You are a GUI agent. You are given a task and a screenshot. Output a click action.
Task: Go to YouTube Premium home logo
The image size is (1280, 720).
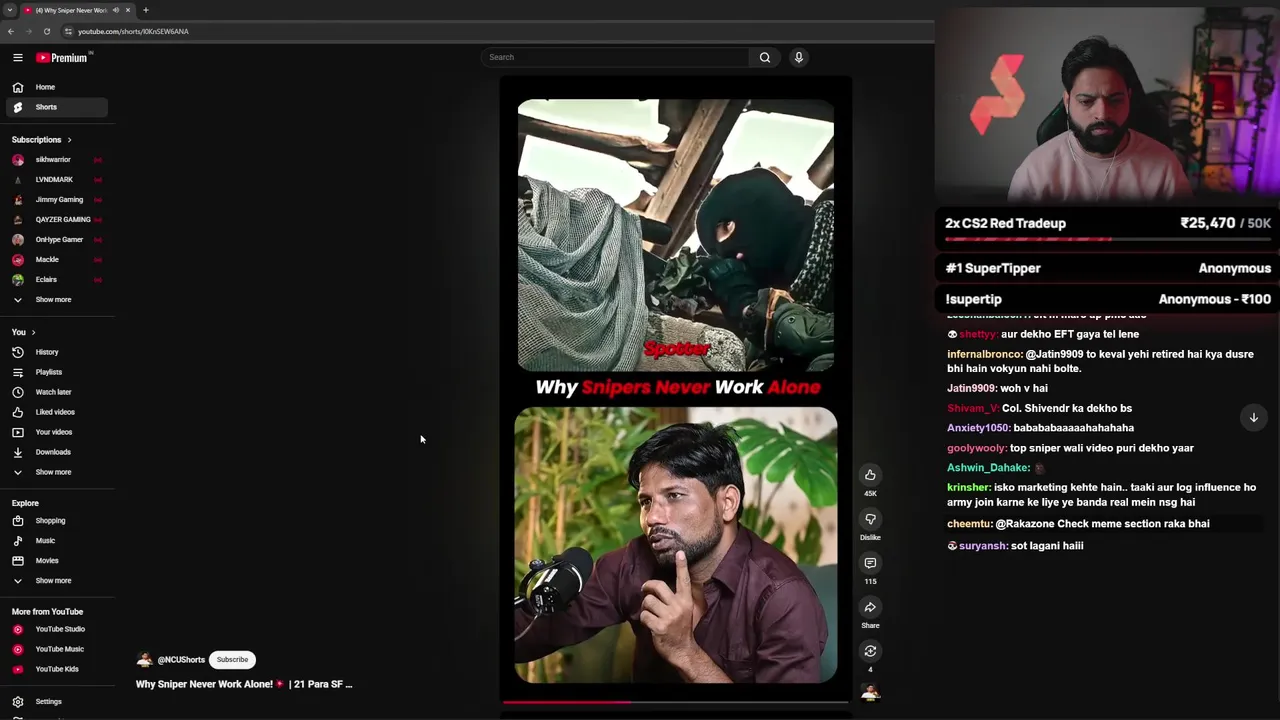(x=63, y=58)
